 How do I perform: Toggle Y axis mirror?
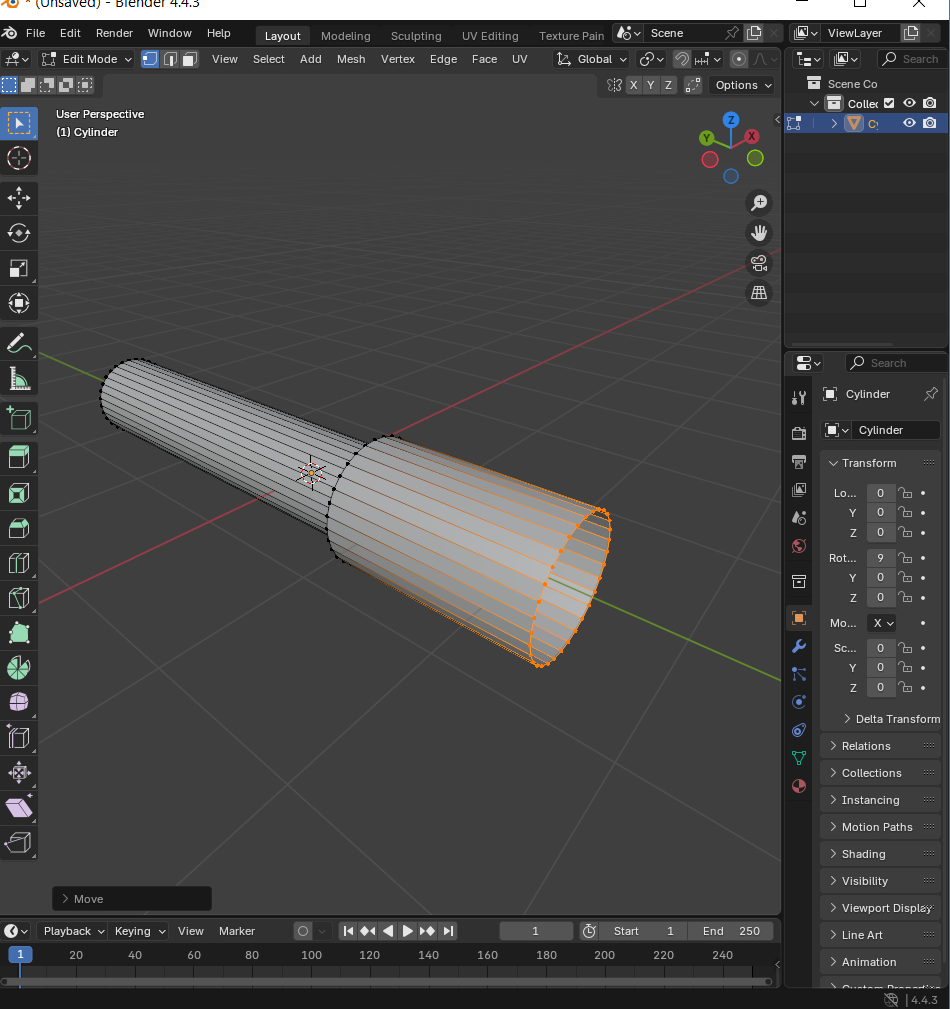(651, 85)
